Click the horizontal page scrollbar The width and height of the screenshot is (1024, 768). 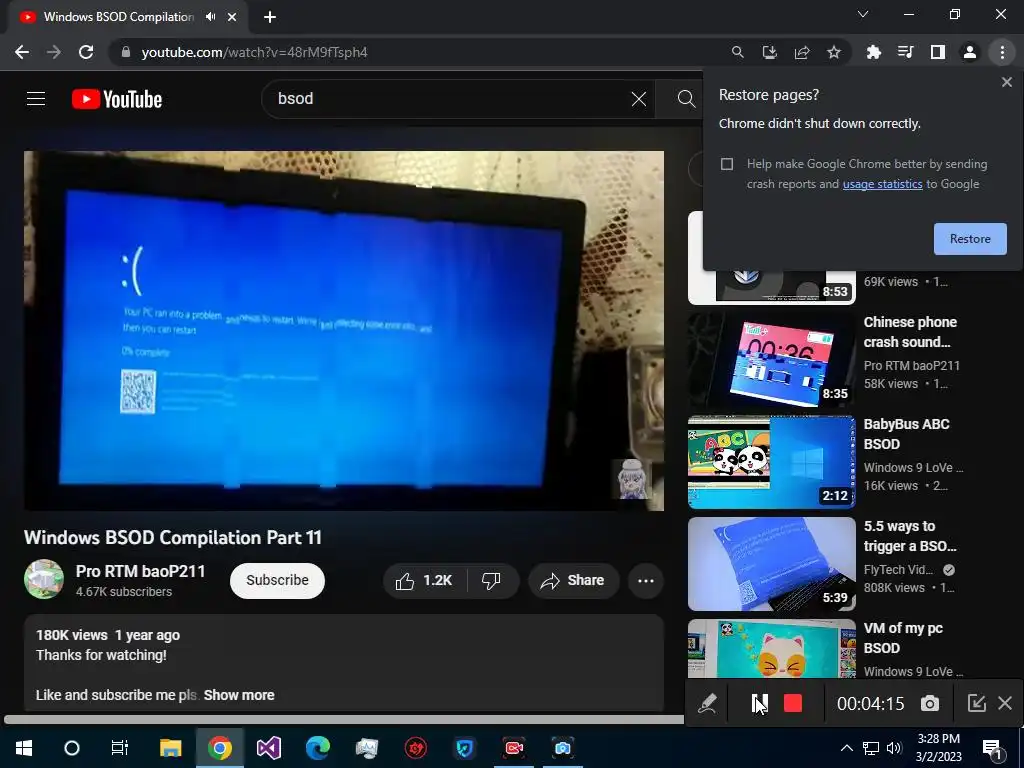coord(344,720)
